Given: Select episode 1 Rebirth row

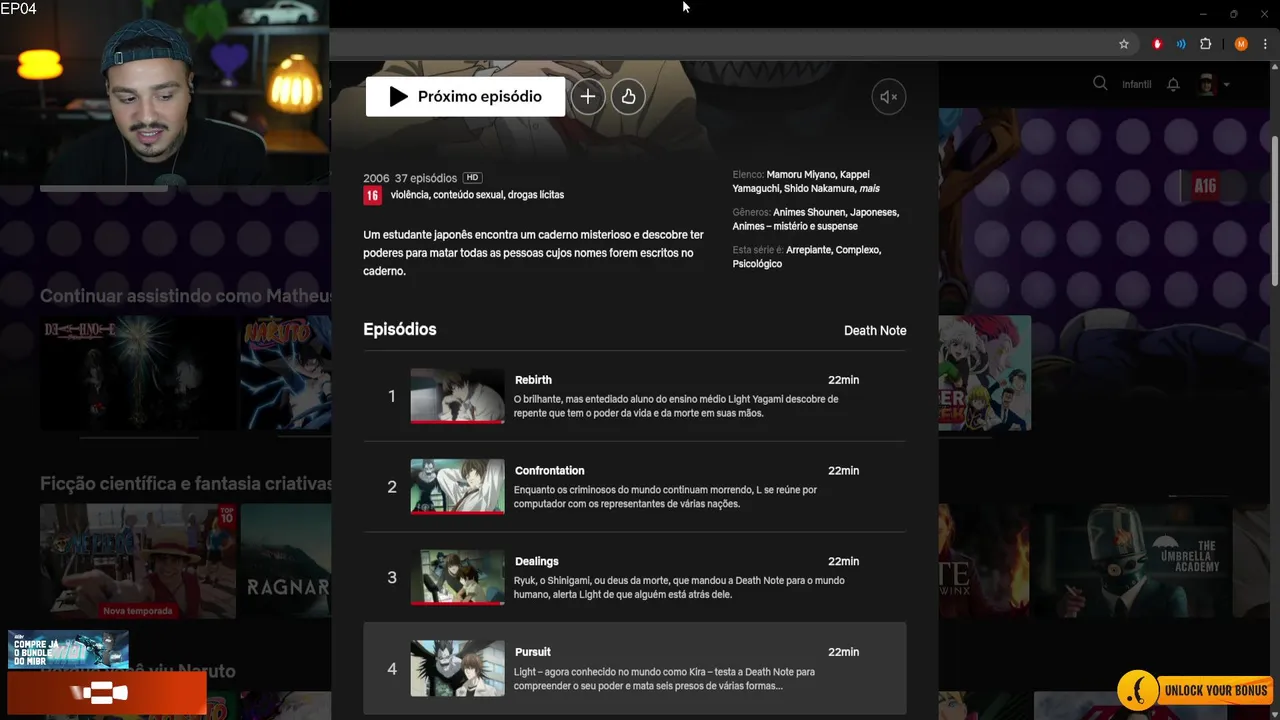Looking at the screenshot, I should coord(635,396).
